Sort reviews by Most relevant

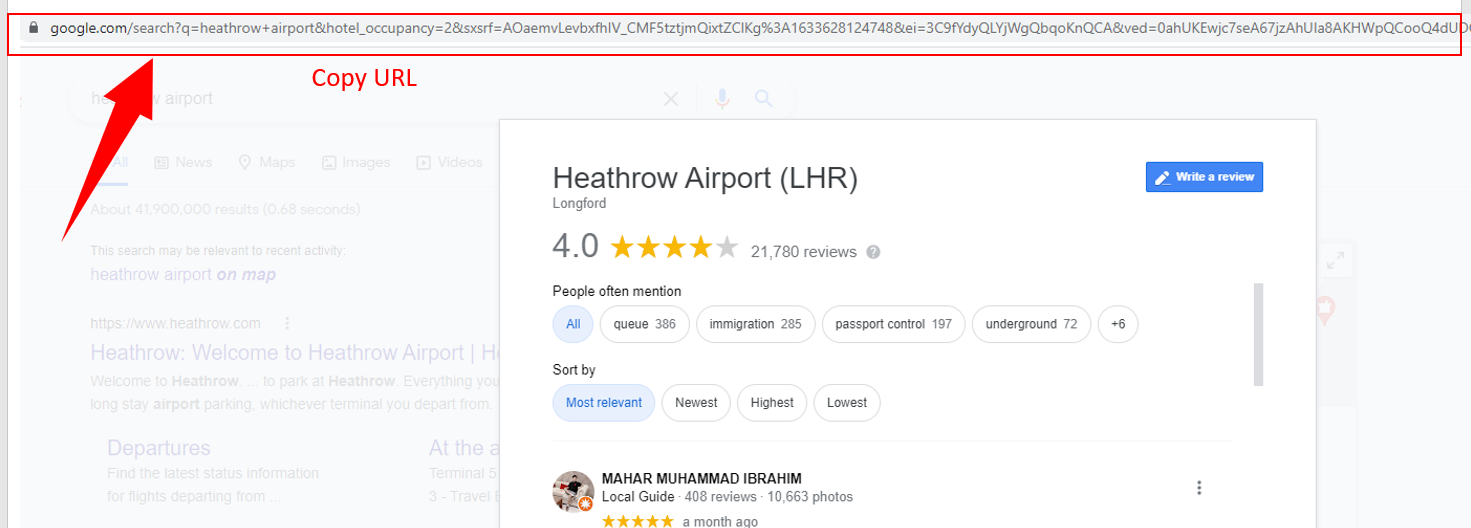(604, 402)
